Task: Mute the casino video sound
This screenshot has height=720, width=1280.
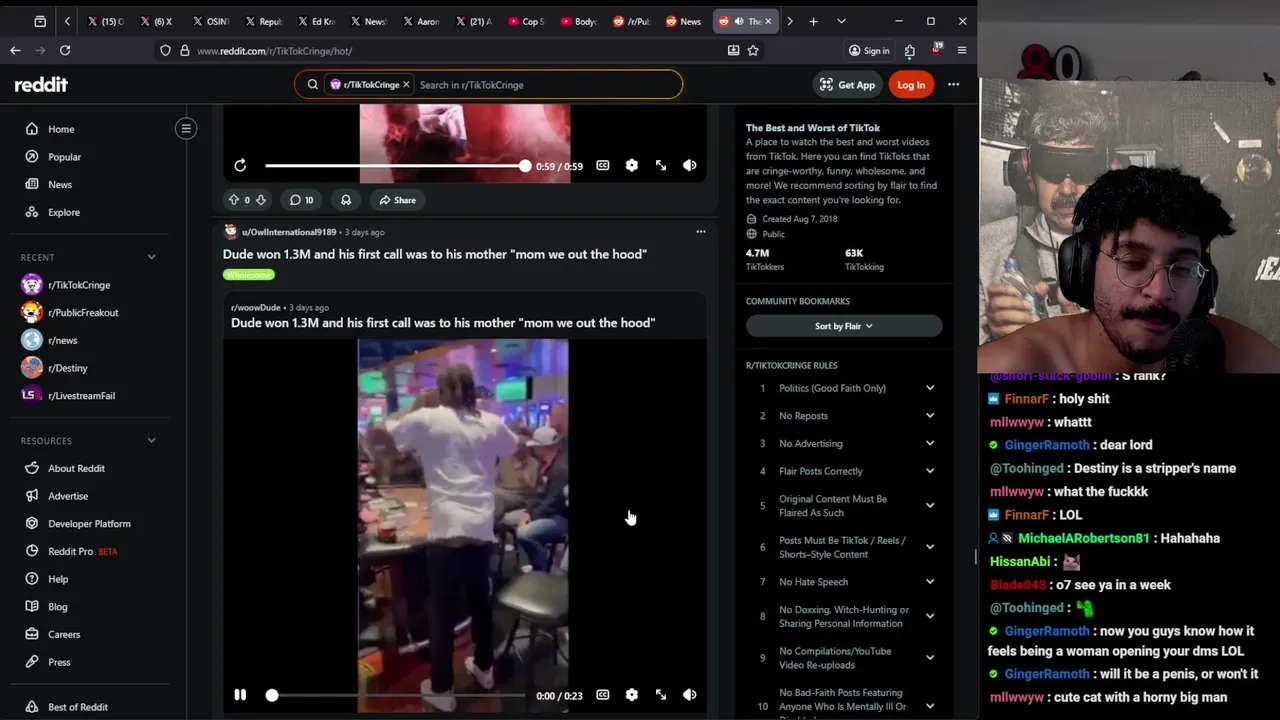Action: (690, 695)
